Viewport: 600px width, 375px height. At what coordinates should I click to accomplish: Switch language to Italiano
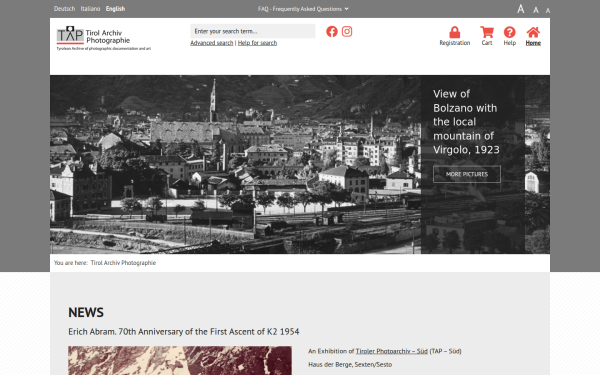[x=90, y=9]
